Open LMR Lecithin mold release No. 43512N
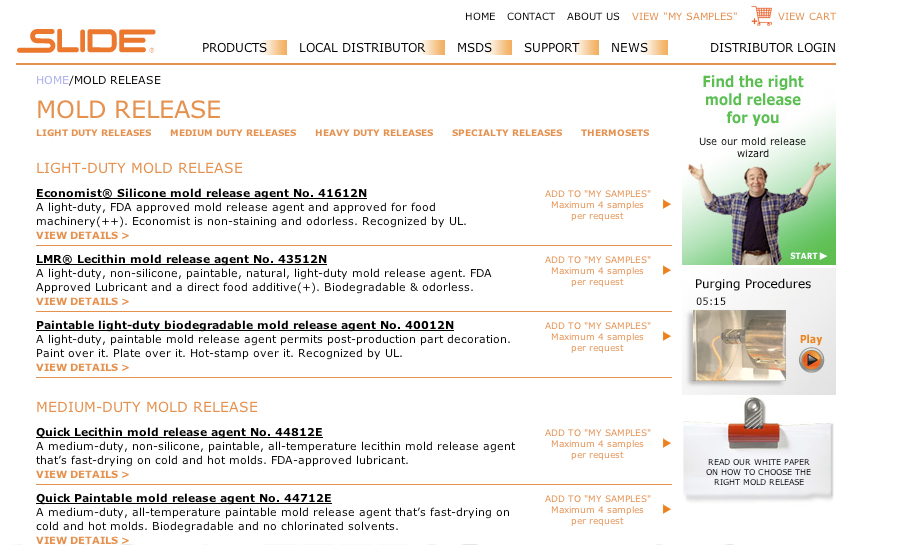Image resolution: width=914 pixels, height=545 pixels. [181, 259]
